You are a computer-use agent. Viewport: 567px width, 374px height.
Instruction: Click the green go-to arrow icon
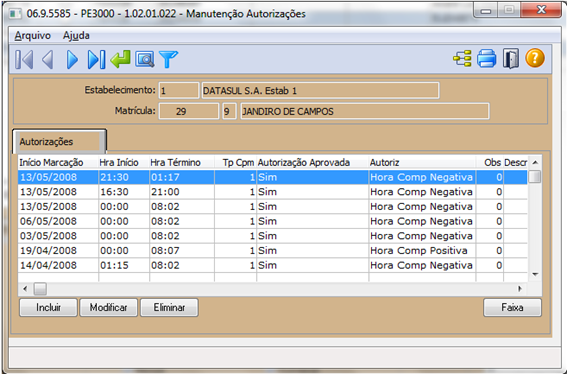pos(120,59)
